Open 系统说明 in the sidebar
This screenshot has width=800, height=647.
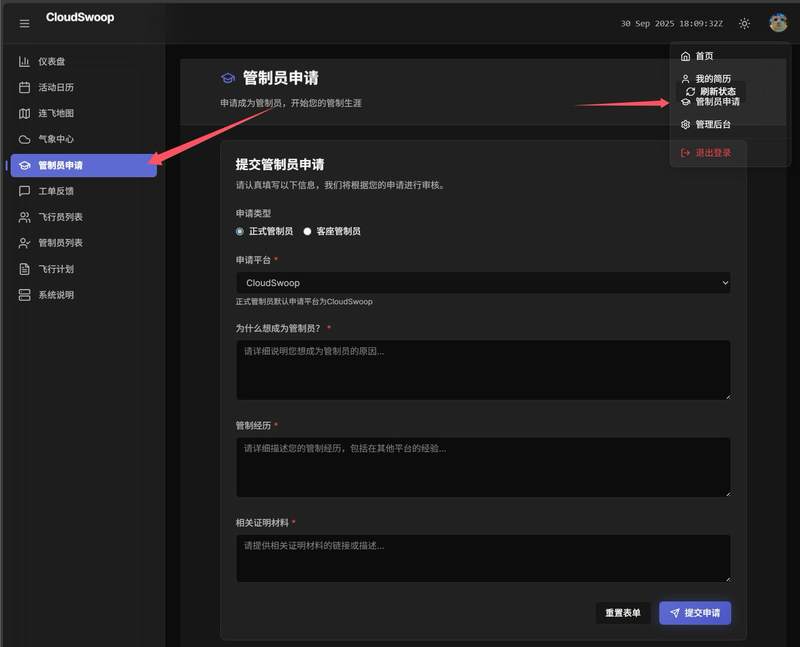(84, 295)
